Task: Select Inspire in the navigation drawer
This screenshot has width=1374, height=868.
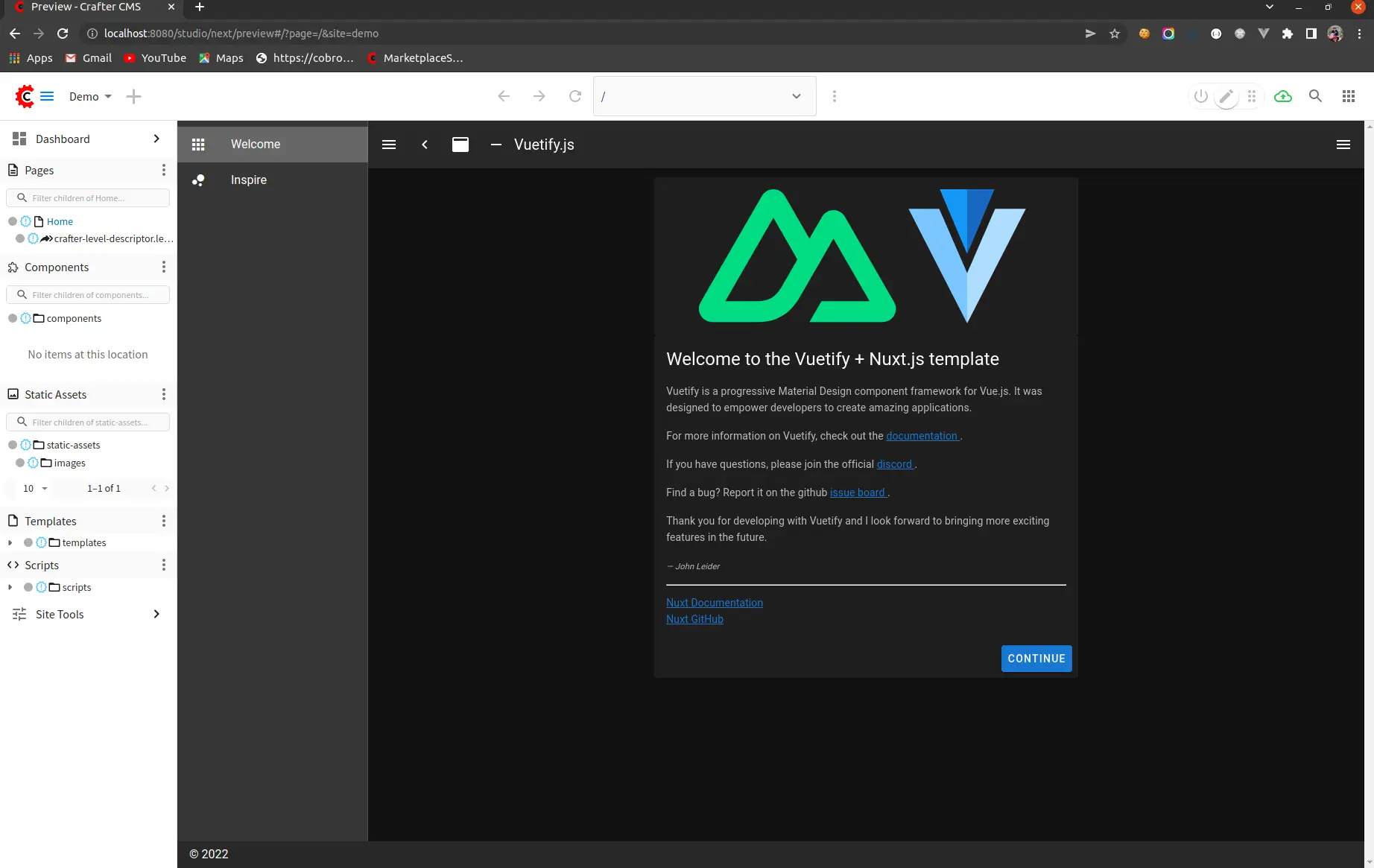Action: coord(248,180)
